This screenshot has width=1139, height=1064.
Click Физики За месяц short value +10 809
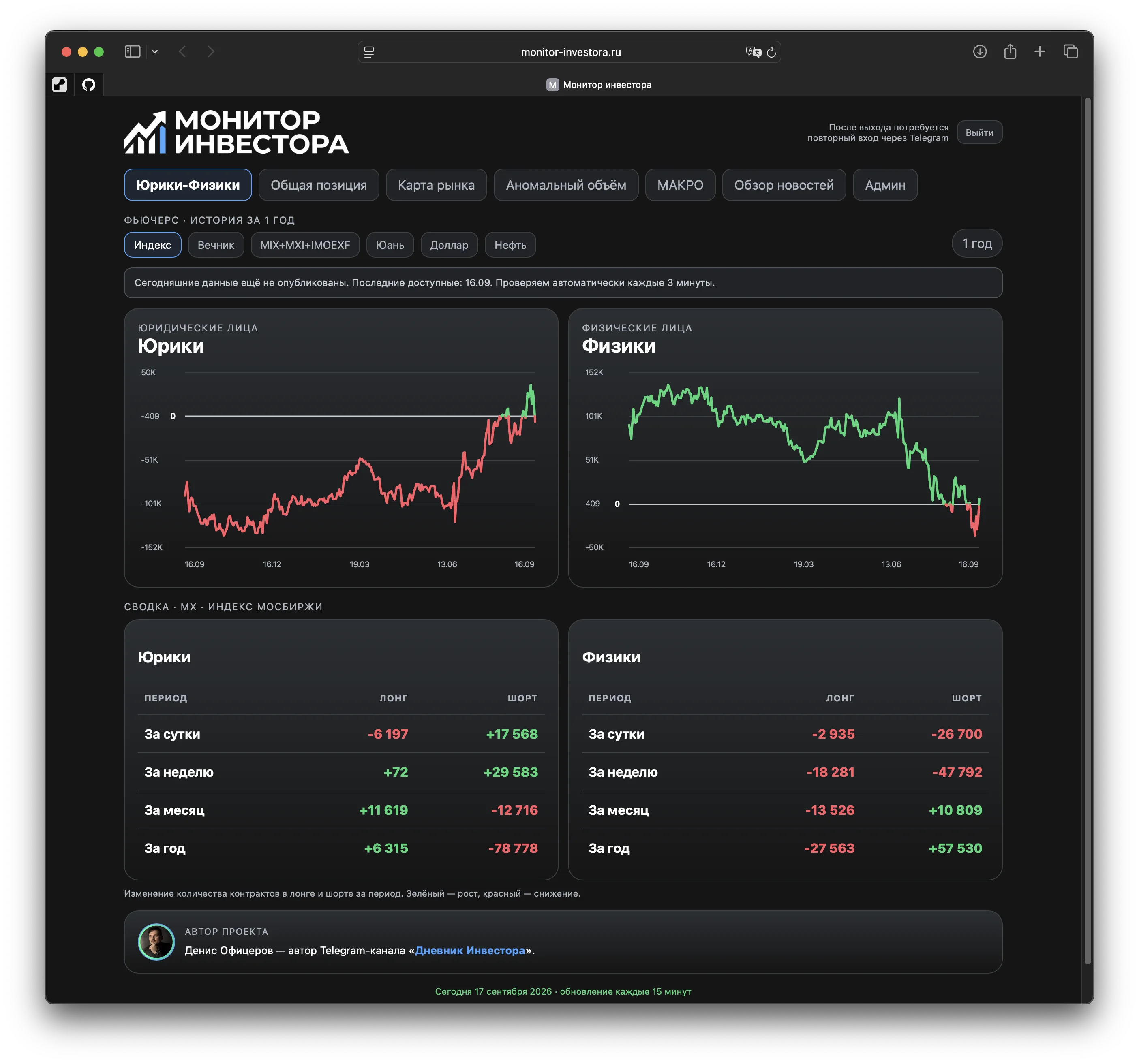click(x=955, y=810)
